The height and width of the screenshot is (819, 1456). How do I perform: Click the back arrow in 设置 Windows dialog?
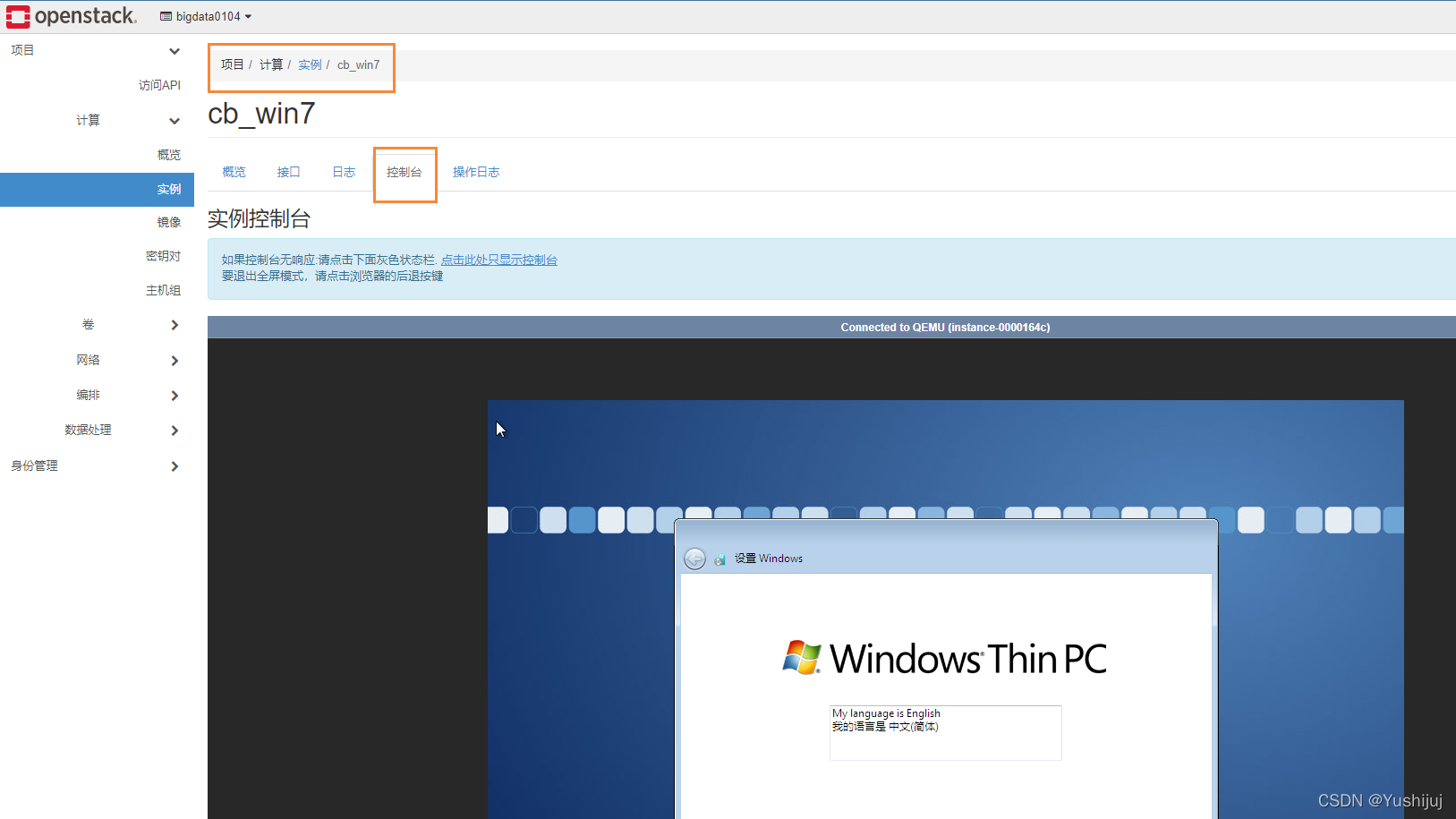694,559
